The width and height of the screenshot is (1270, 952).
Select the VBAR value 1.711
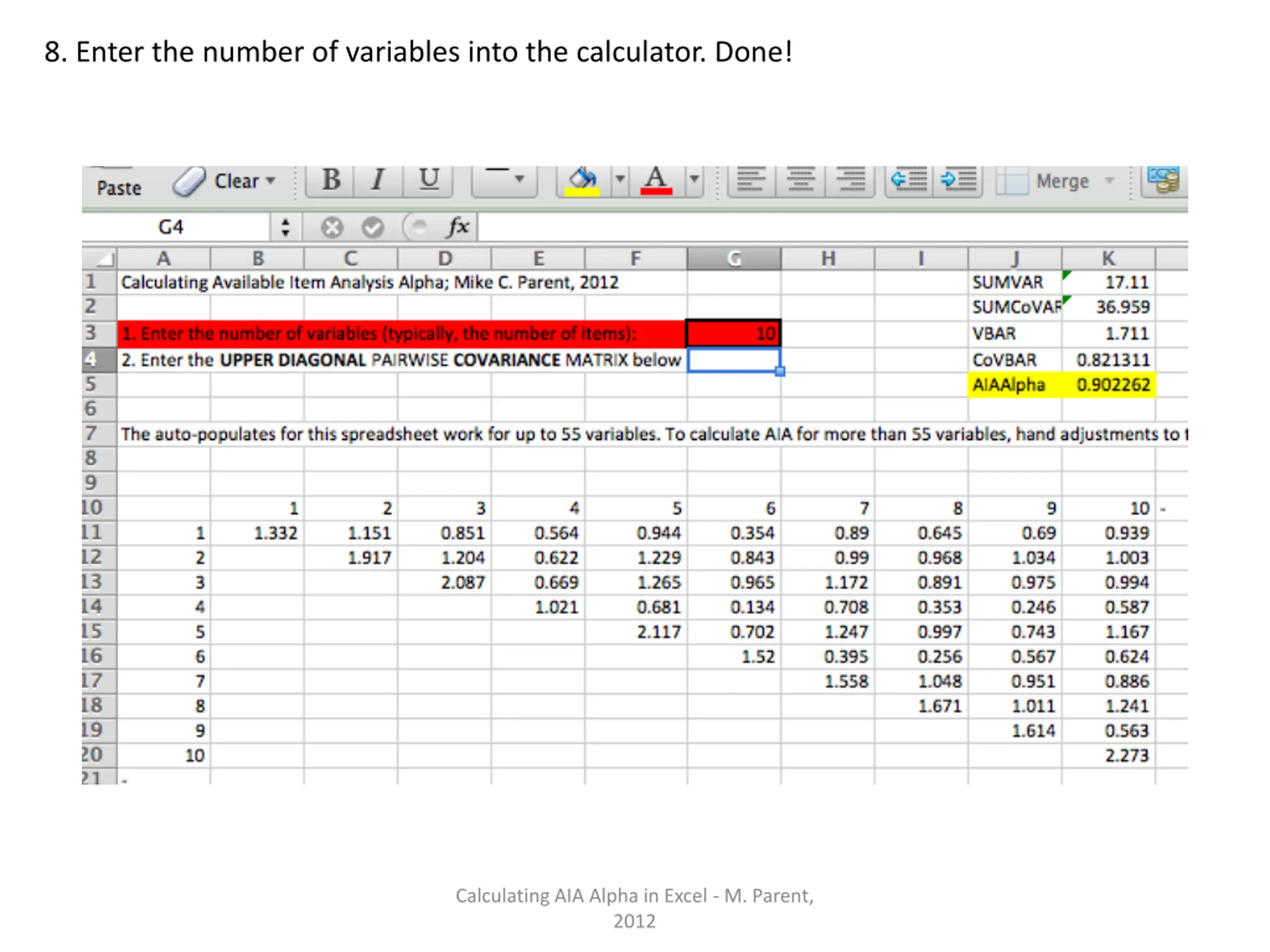(x=1108, y=333)
